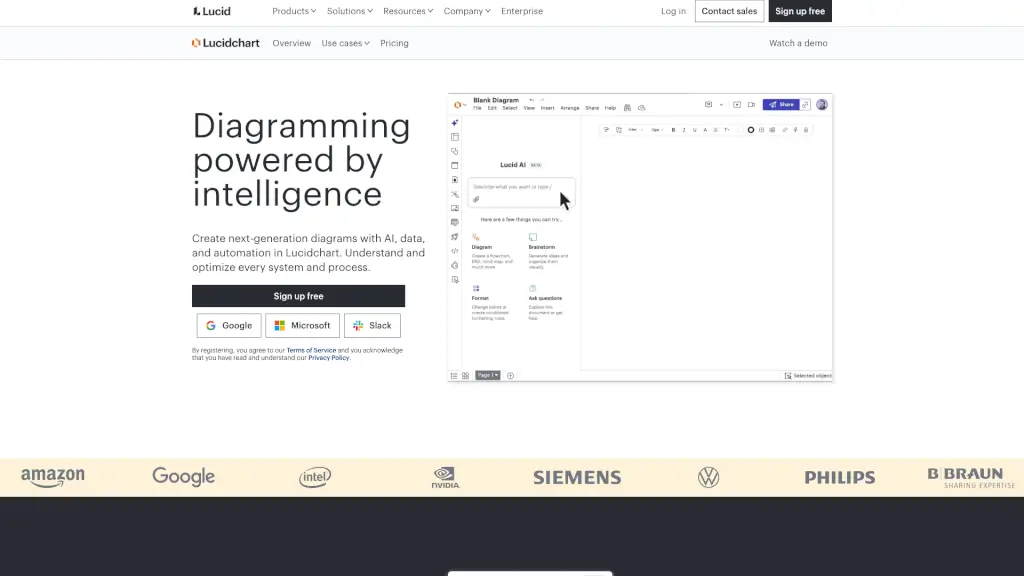Click the video camera icon in editor header
The height and width of the screenshot is (576, 1024).
751,104
